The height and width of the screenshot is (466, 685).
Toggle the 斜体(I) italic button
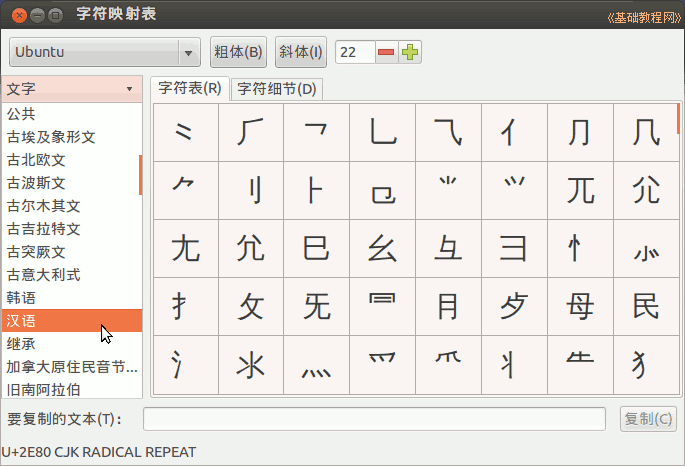click(x=300, y=52)
